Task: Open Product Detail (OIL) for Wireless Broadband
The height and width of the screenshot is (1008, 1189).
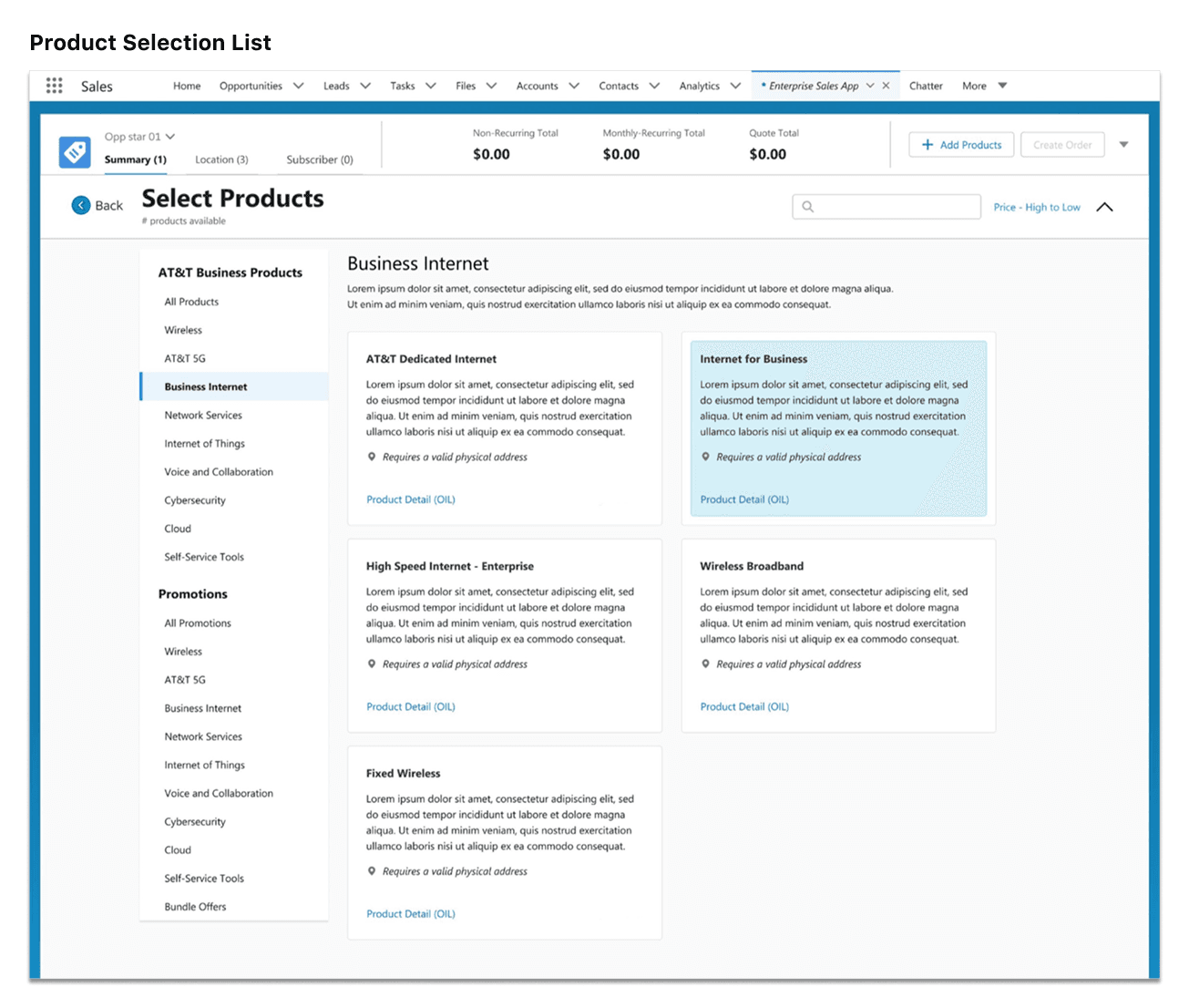Action: [744, 706]
